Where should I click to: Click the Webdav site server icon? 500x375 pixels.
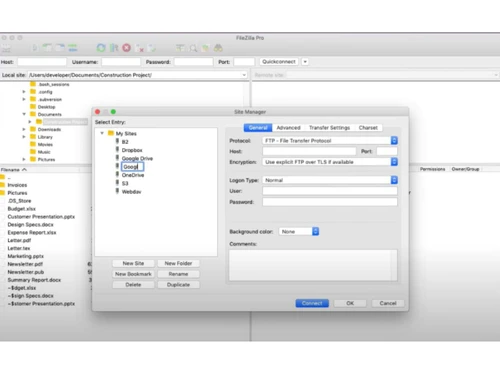(117, 191)
